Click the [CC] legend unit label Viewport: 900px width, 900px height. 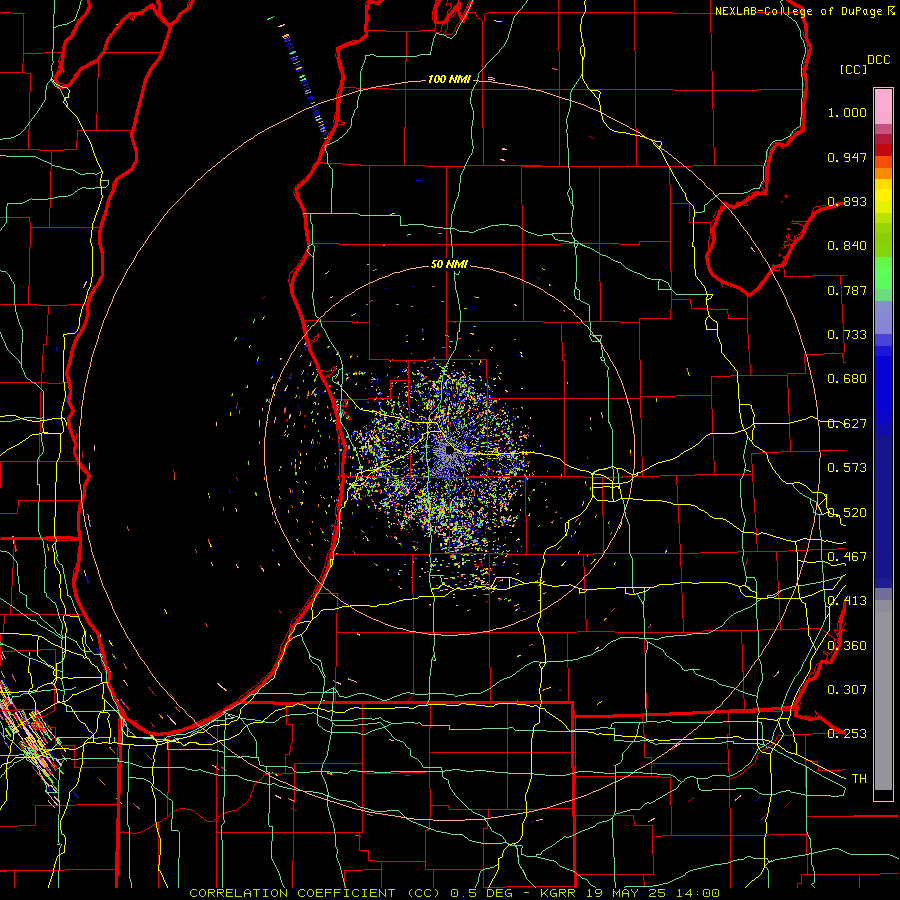pos(853,69)
